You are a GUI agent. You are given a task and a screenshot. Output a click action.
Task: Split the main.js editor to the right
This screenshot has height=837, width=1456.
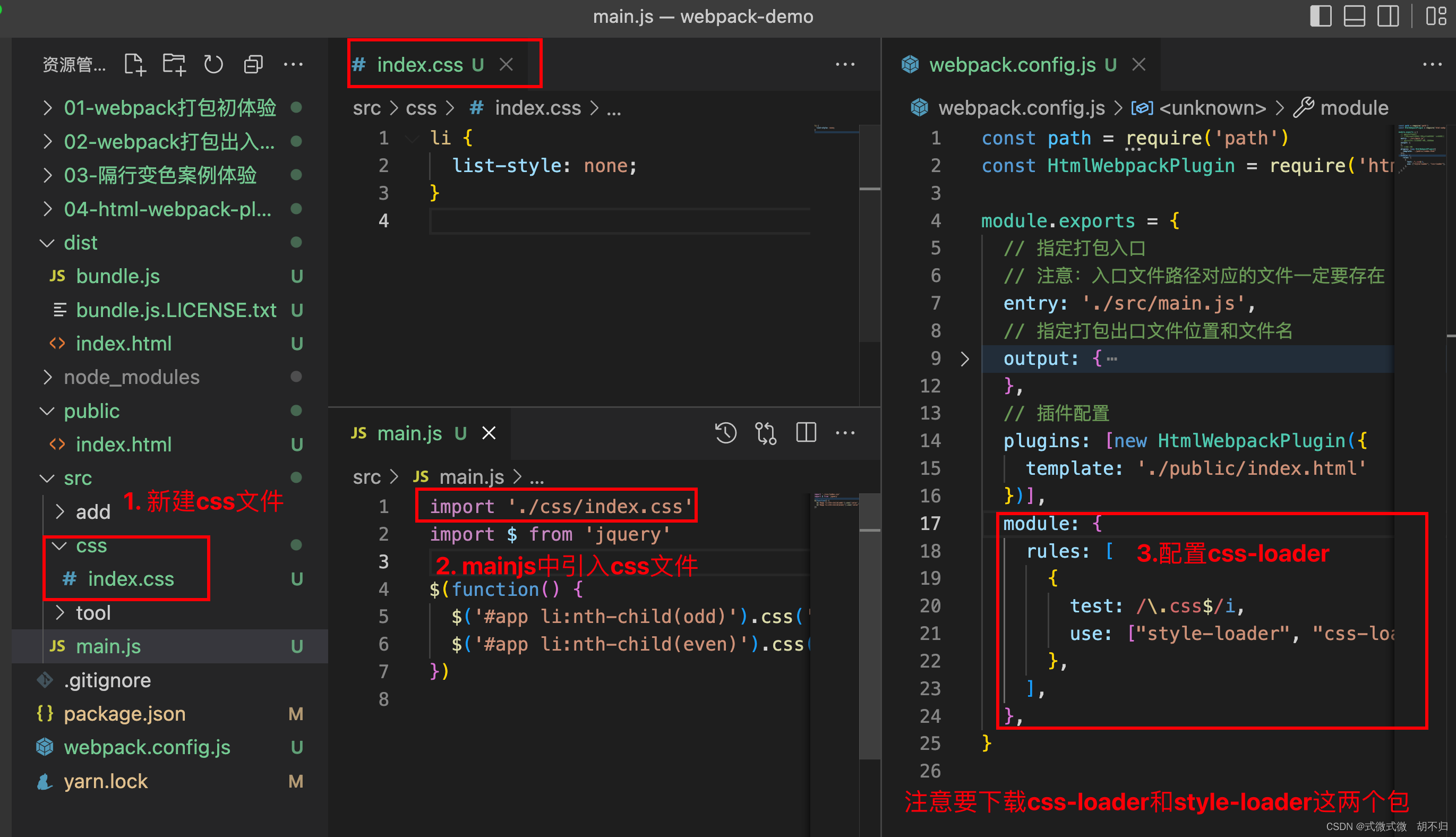[806, 433]
